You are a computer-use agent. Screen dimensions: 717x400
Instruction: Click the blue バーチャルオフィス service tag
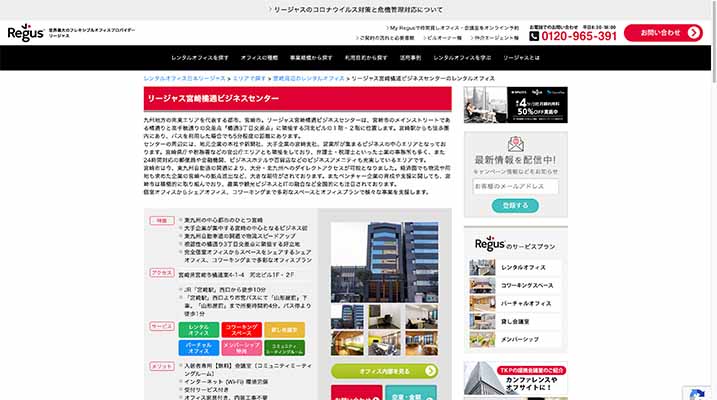tap(198, 348)
